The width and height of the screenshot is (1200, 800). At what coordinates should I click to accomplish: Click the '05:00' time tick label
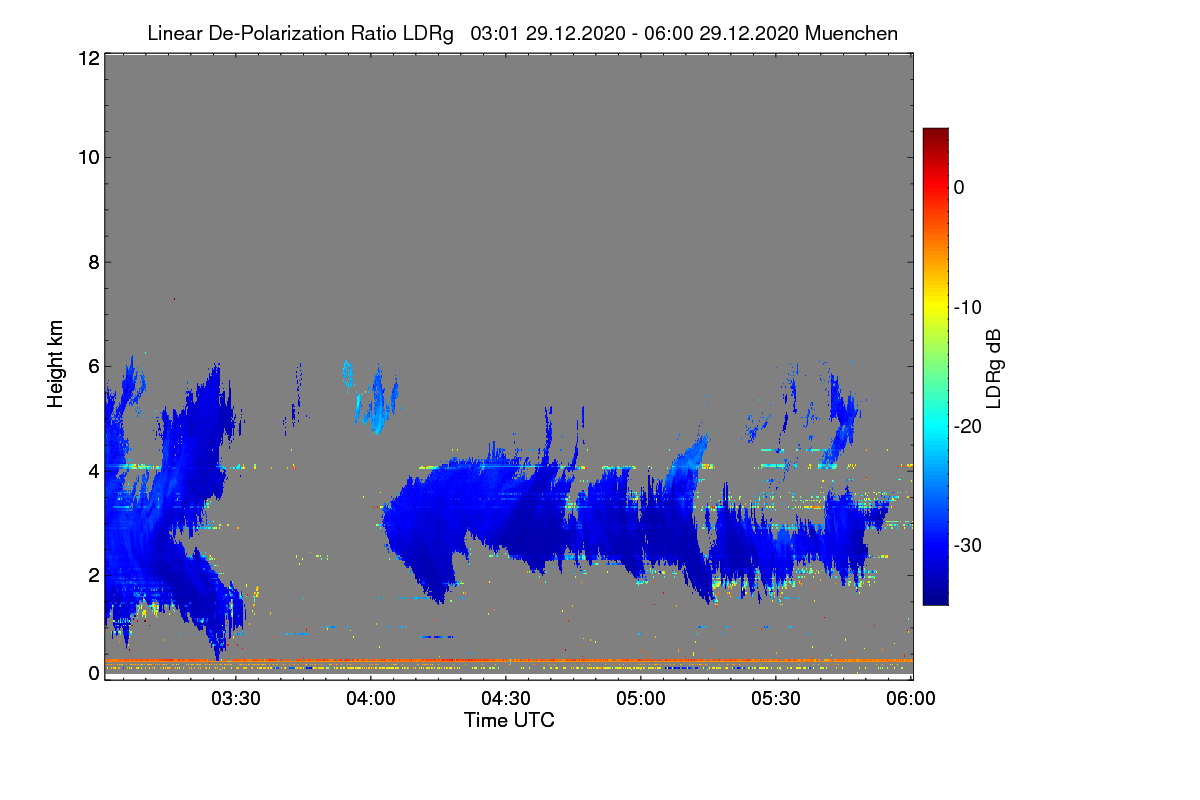point(641,698)
